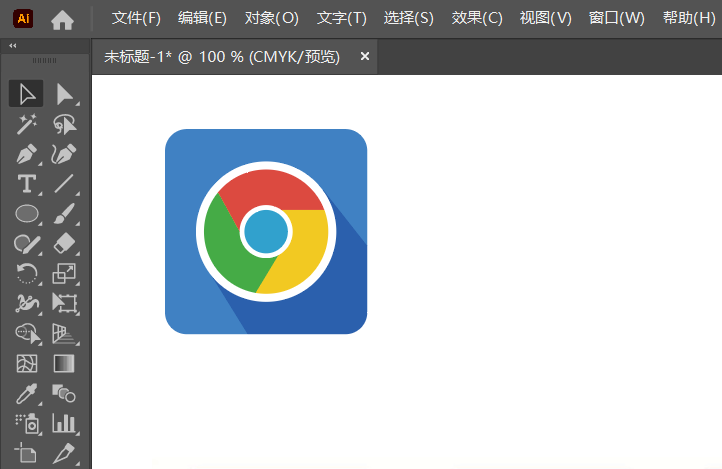
Task: Select the Perspective Grid tool
Action: [64, 334]
